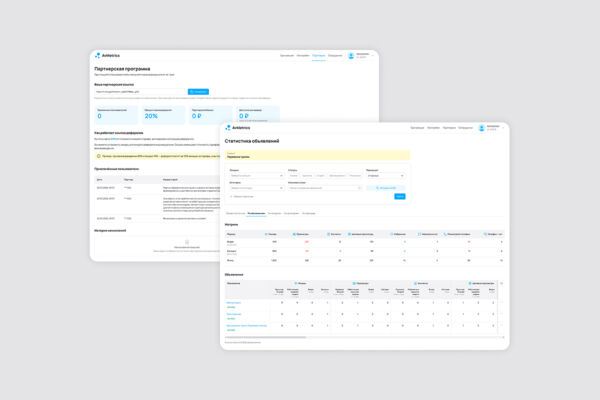Click the light-blue search-icon button in the filter panel

click(x=386, y=188)
